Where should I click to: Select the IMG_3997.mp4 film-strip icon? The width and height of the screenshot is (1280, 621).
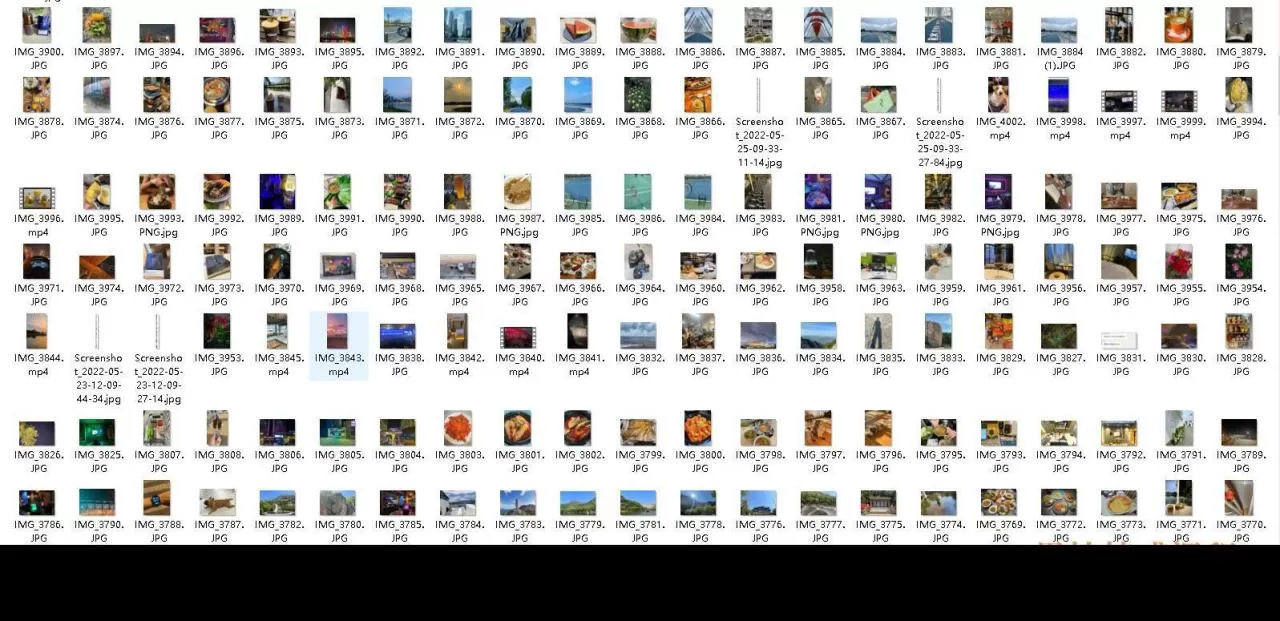[1119, 100]
